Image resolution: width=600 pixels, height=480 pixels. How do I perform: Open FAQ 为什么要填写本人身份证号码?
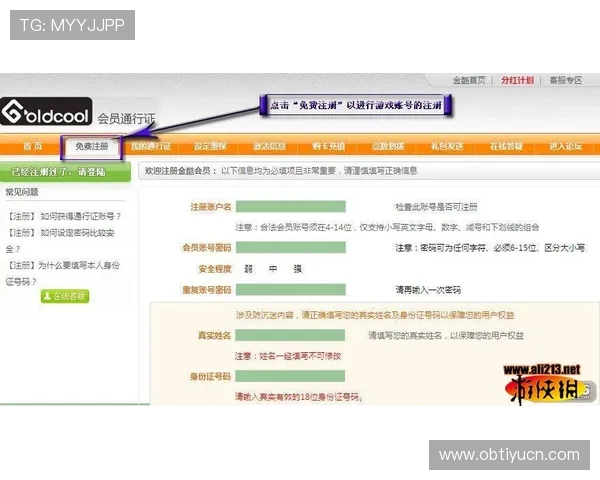(x=63, y=273)
